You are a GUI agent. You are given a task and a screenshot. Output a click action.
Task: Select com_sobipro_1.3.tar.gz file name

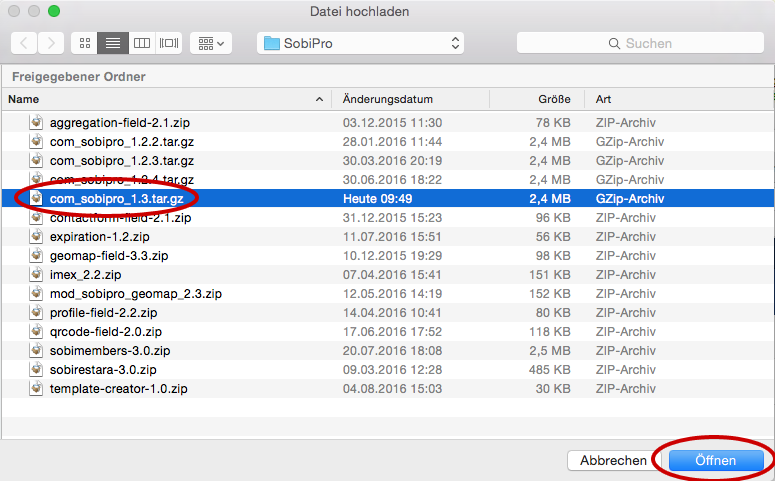click(x=117, y=199)
